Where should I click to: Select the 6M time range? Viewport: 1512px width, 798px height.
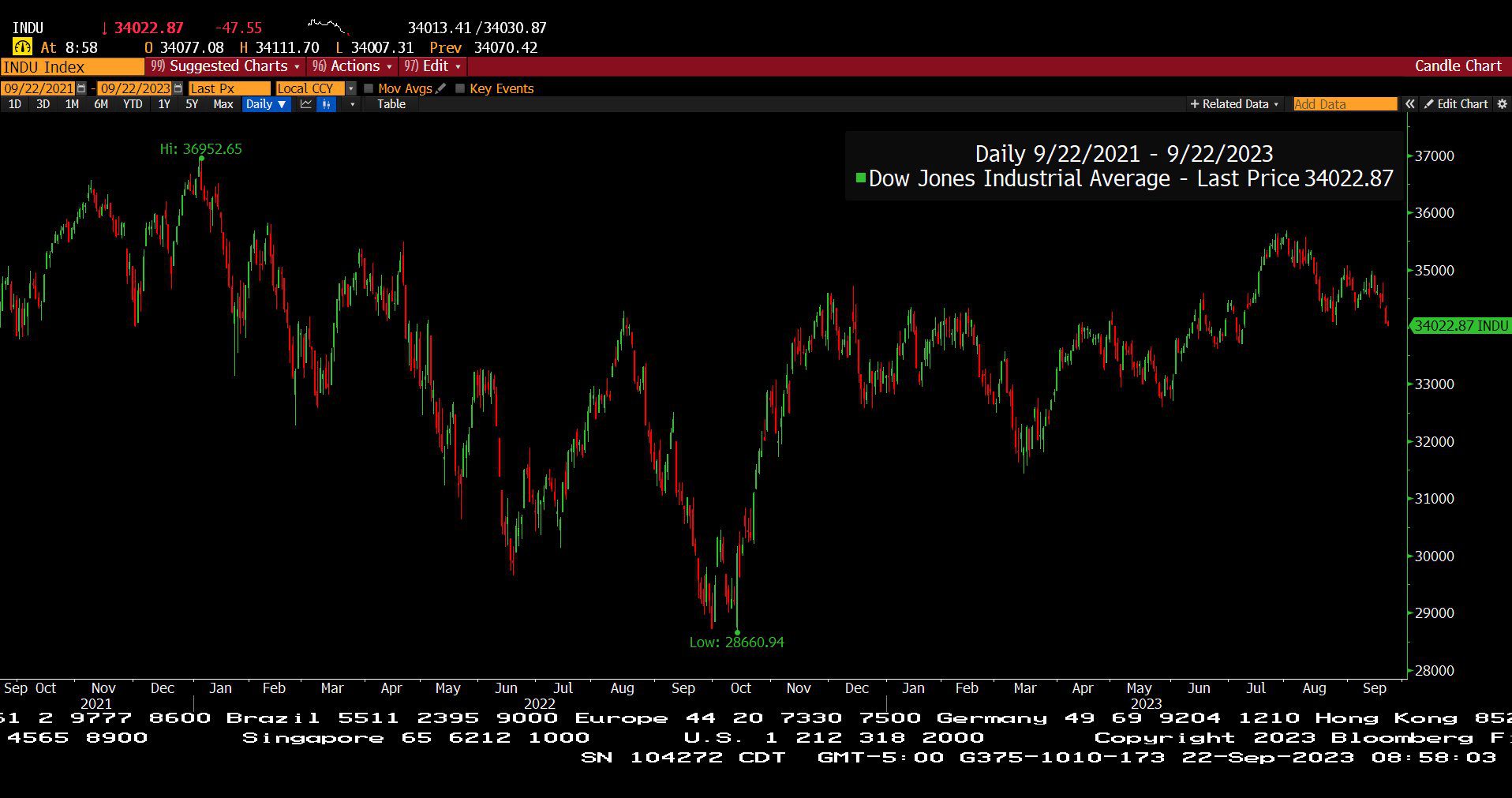point(101,104)
